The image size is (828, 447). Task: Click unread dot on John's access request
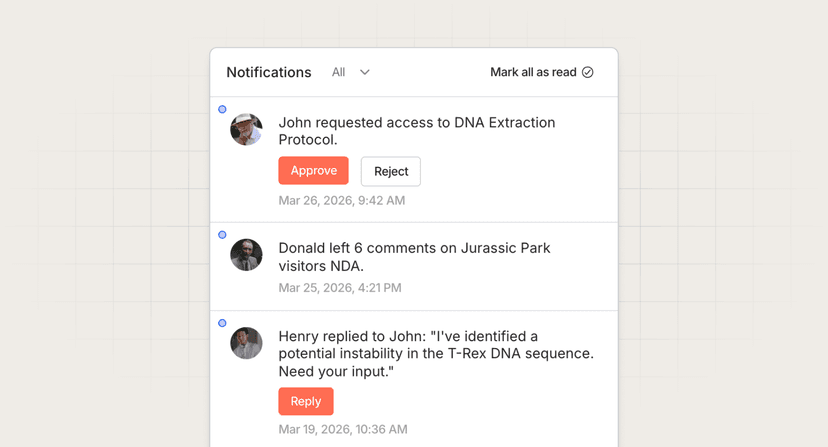click(x=222, y=109)
